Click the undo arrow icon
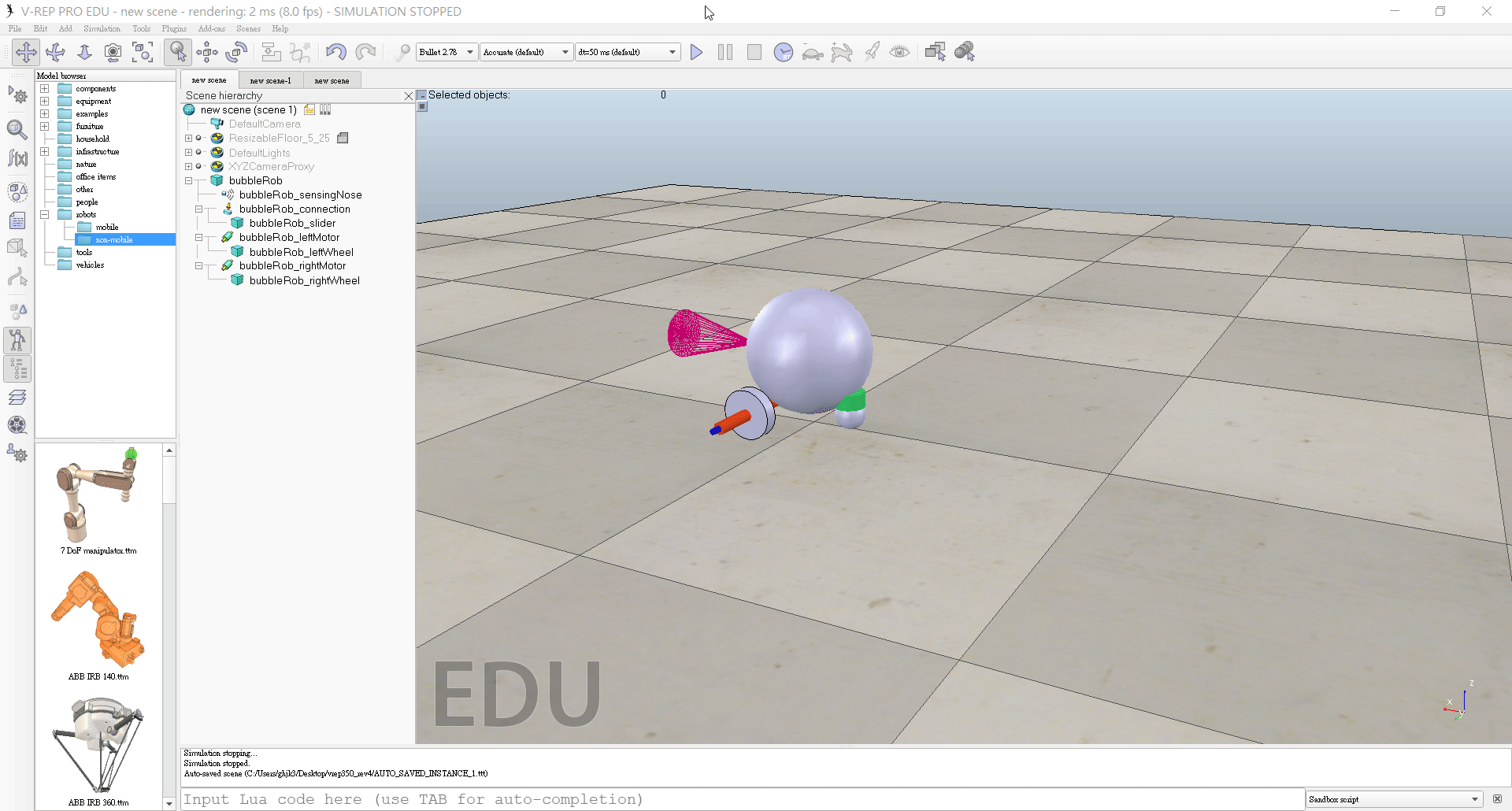Viewport: 1512px width, 811px height. [x=336, y=52]
